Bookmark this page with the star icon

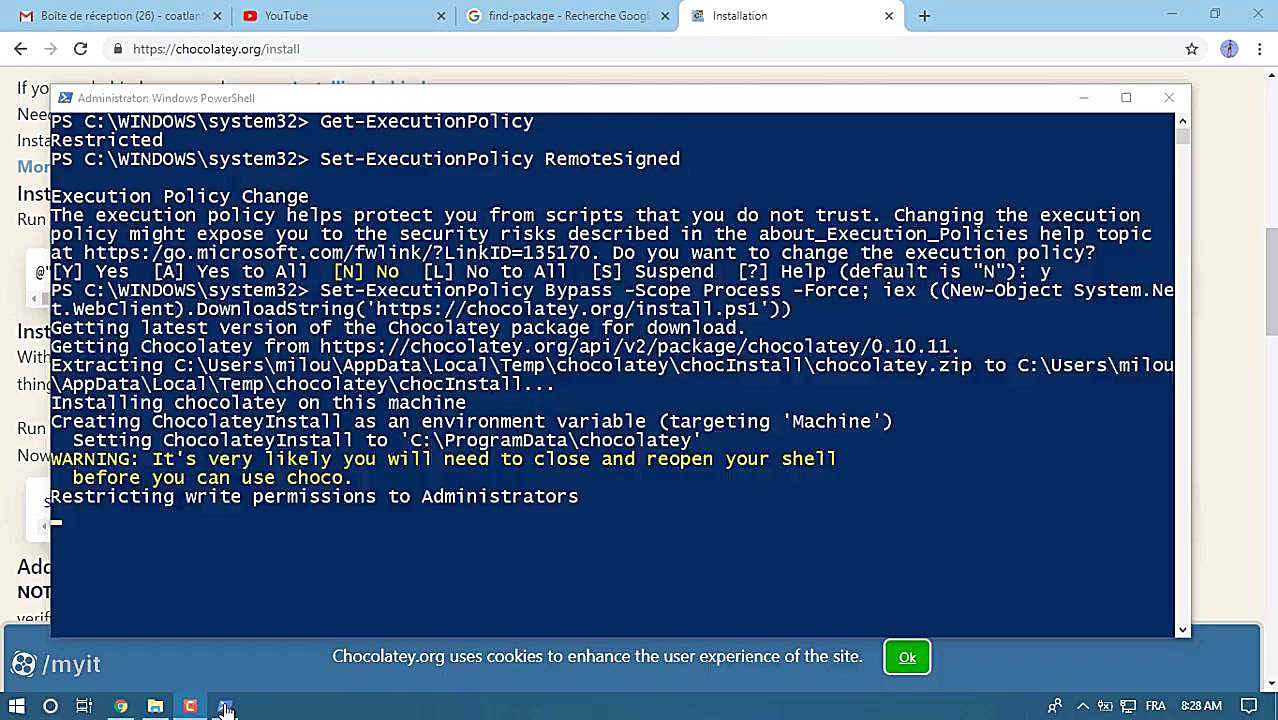[x=1192, y=48]
